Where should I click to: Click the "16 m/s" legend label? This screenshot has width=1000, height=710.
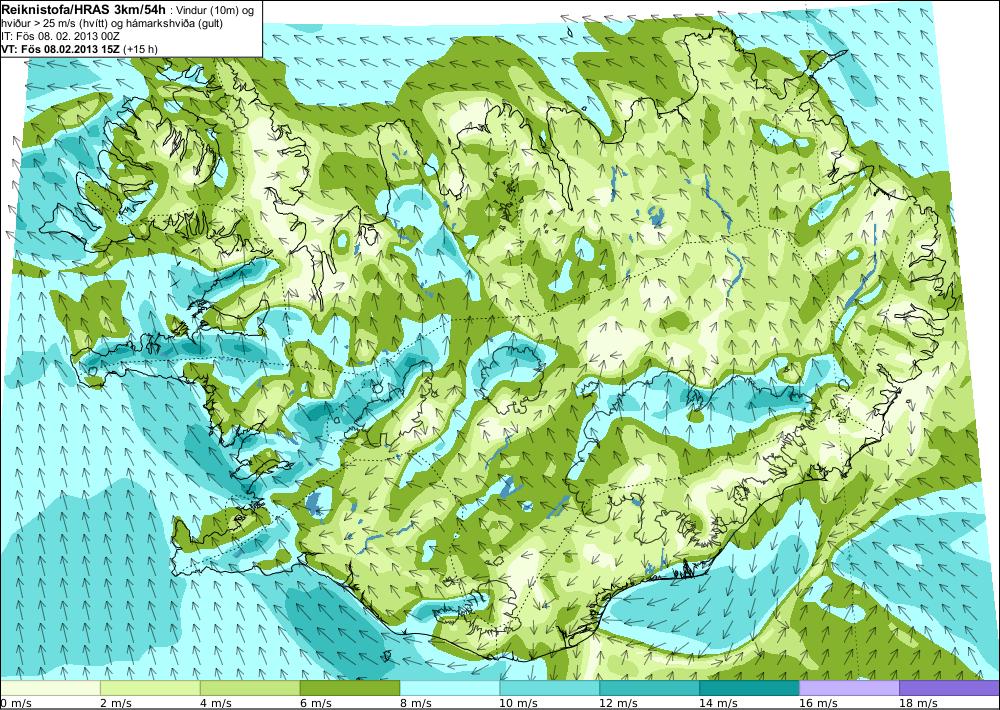(818, 703)
